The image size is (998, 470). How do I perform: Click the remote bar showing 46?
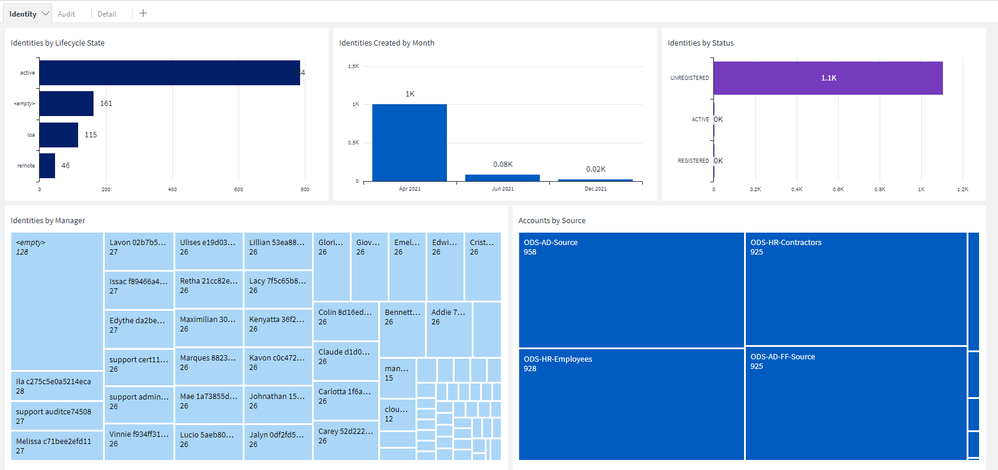(47, 165)
